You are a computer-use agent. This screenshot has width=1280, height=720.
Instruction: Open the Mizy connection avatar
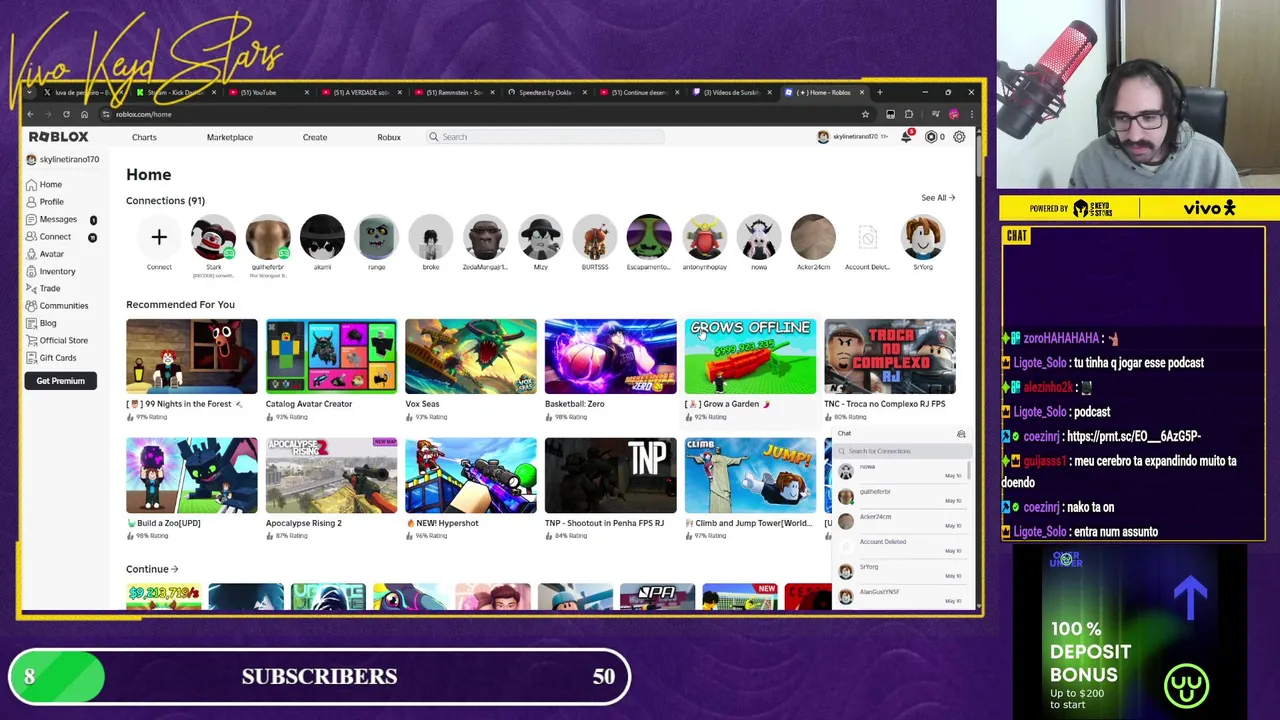(x=540, y=238)
